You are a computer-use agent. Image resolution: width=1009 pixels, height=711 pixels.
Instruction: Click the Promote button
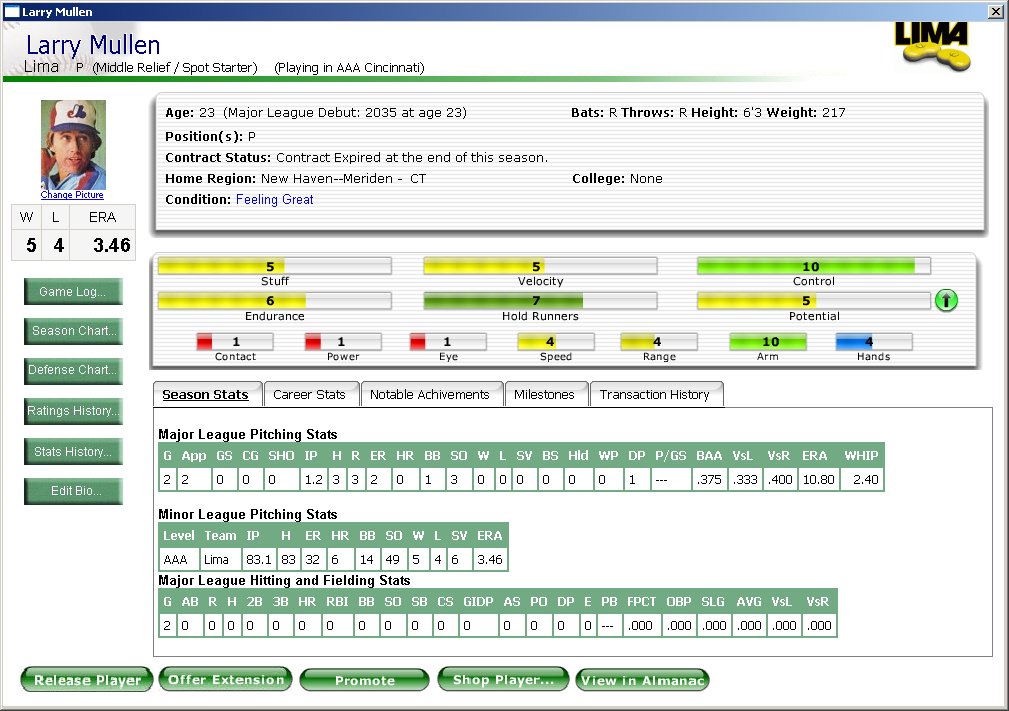[365, 679]
